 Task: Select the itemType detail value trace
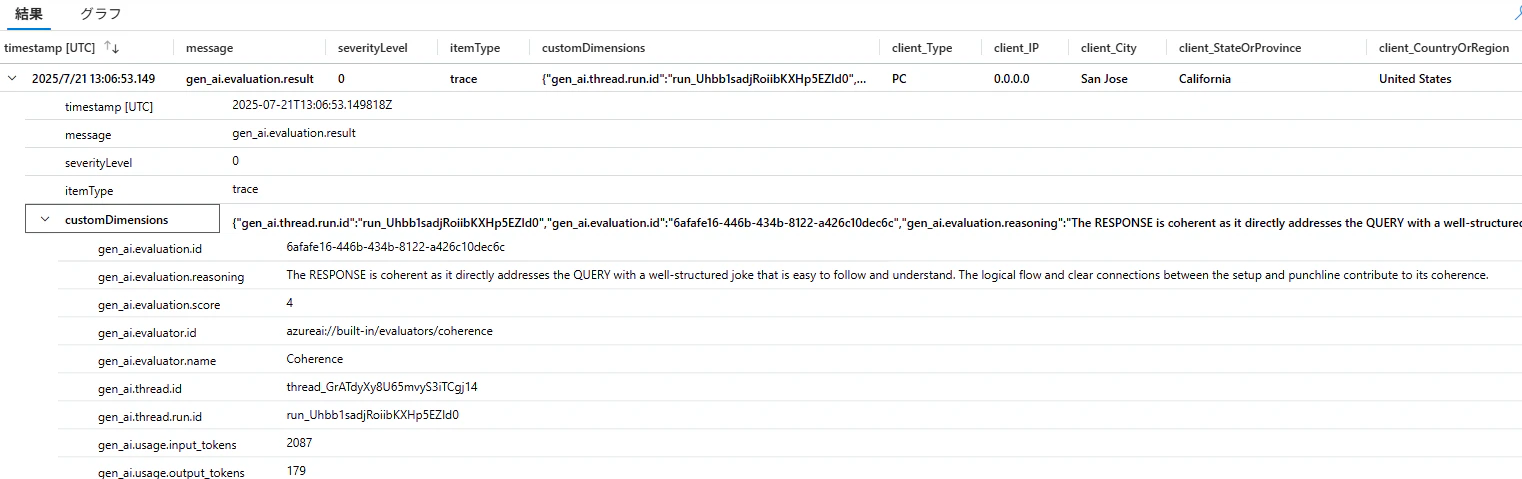click(245, 189)
